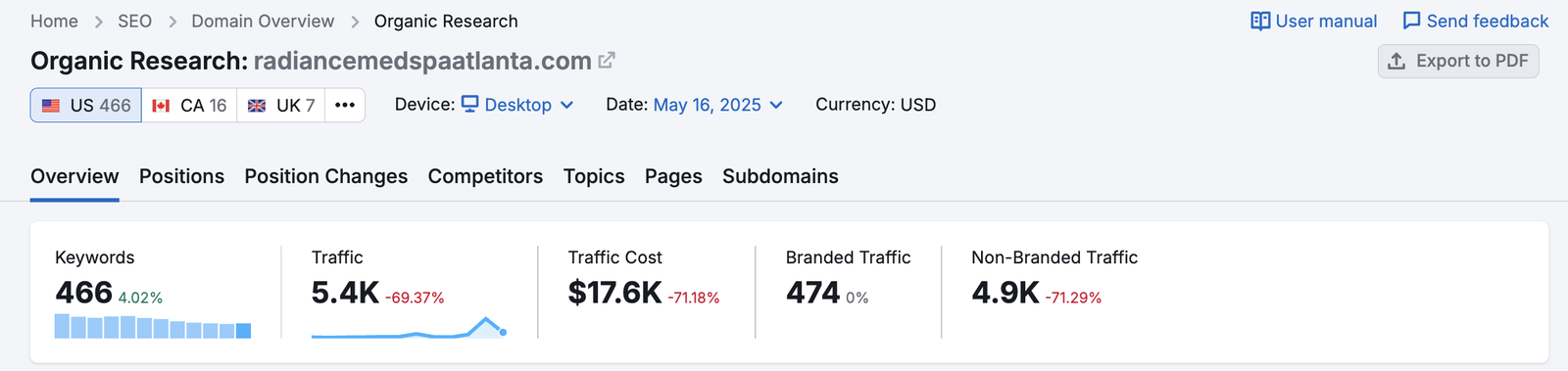Open more databases ellipsis menu
Viewport: 1568px width, 371px height.
(x=345, y=105)
